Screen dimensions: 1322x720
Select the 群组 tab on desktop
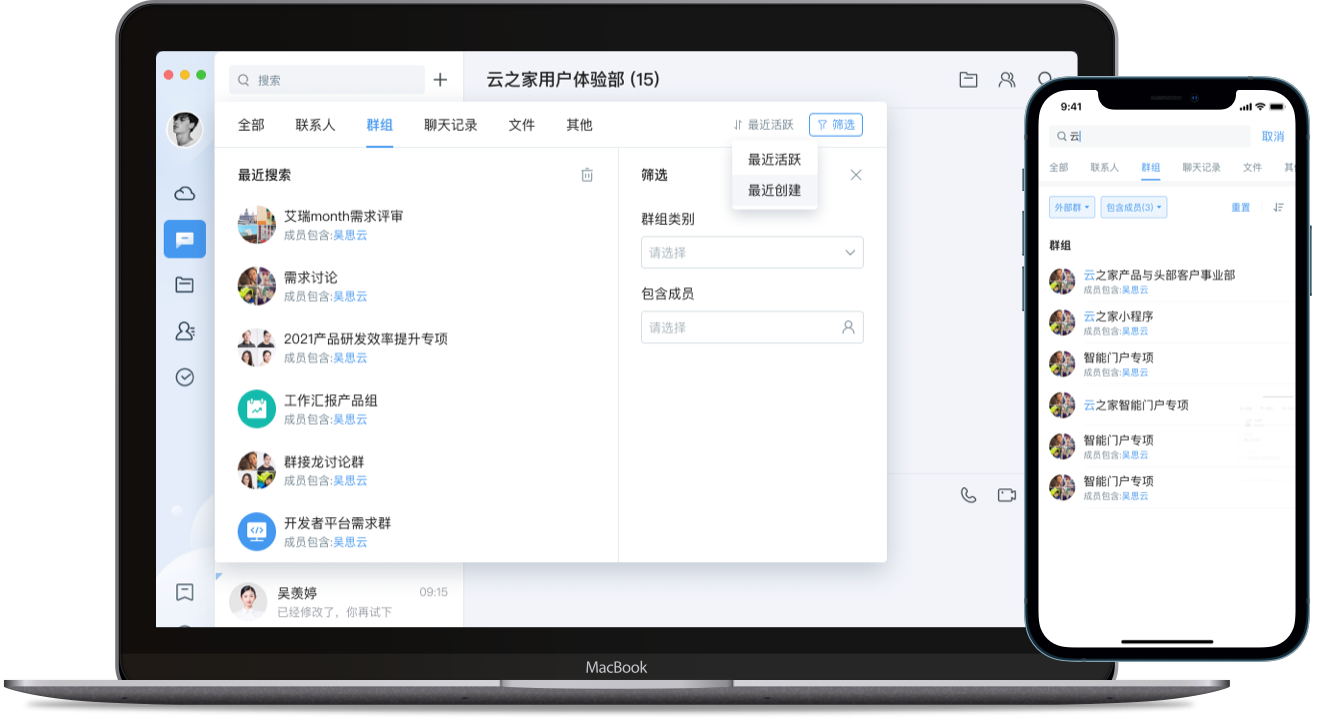(x=380, y=125)
